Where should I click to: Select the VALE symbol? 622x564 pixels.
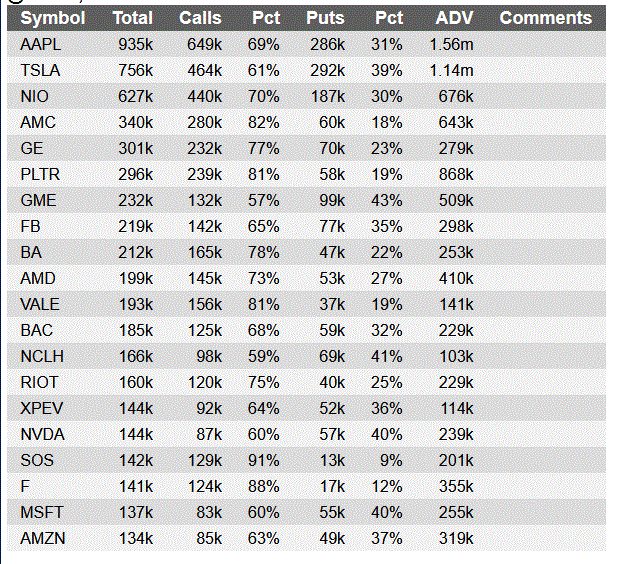click(x=40, y=304)
